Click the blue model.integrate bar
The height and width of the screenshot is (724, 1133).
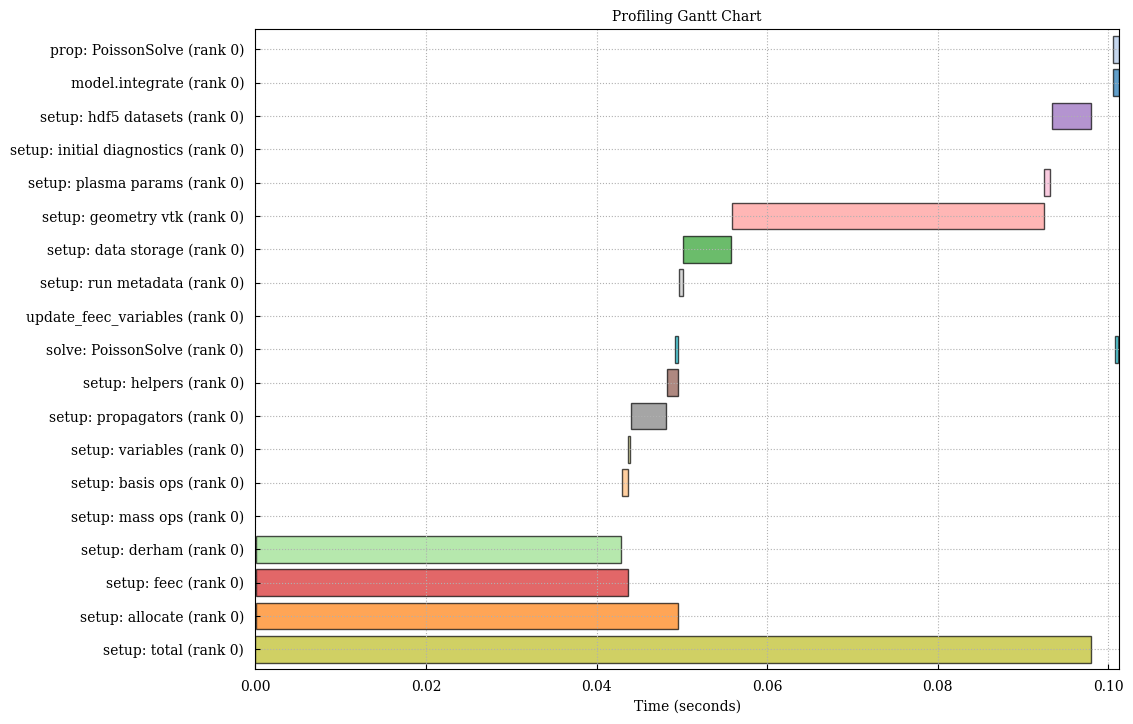point(1116,83)
